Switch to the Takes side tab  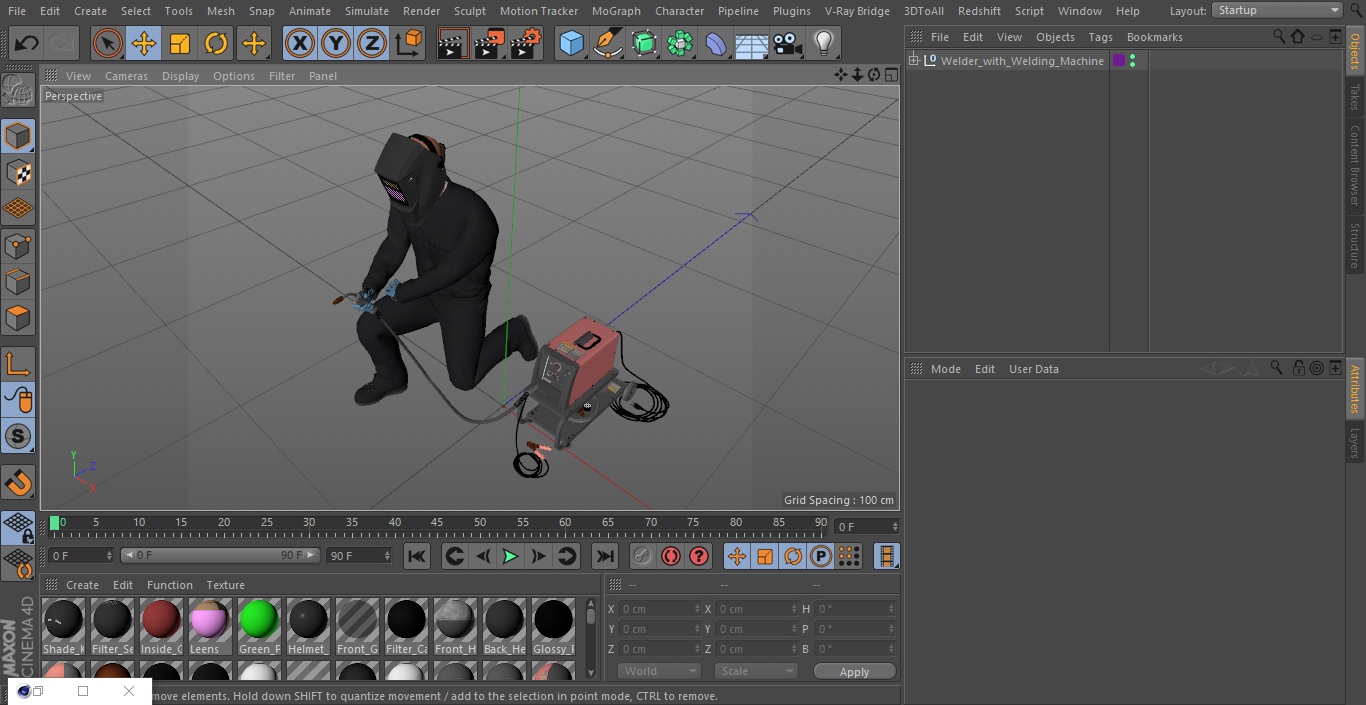1355,97
